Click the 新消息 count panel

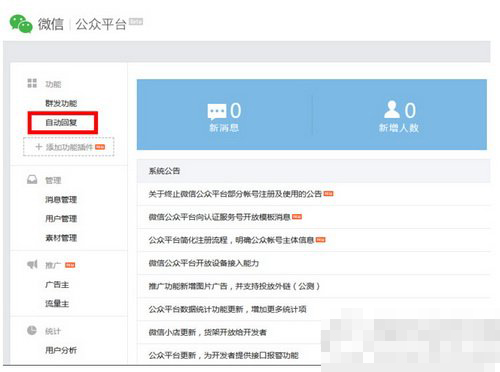224,114
